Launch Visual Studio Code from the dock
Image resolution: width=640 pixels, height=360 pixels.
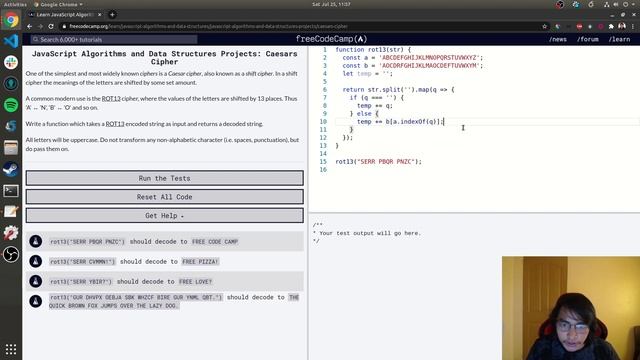pyautogui.click(x=11, y=41)
